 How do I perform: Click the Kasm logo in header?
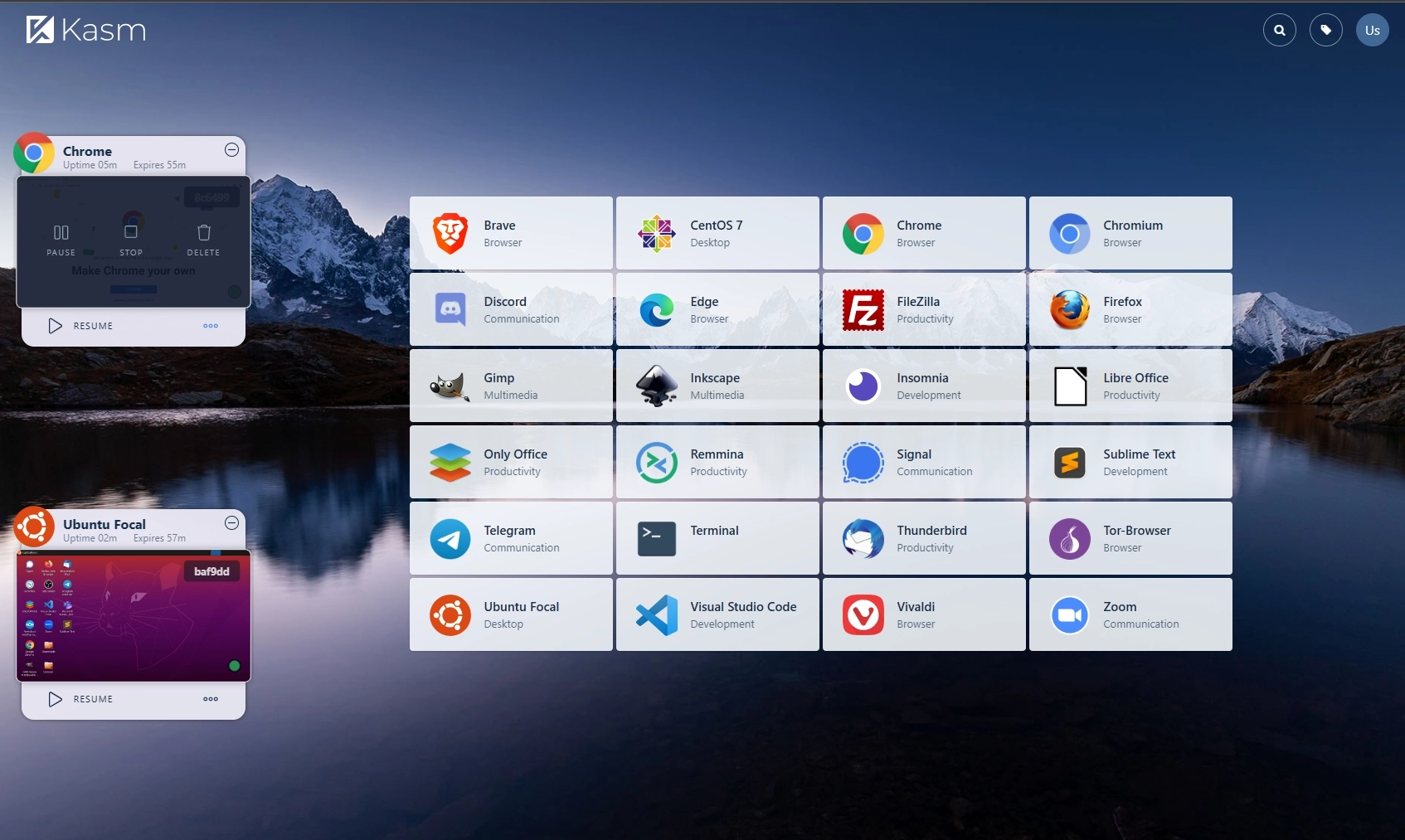86,31
